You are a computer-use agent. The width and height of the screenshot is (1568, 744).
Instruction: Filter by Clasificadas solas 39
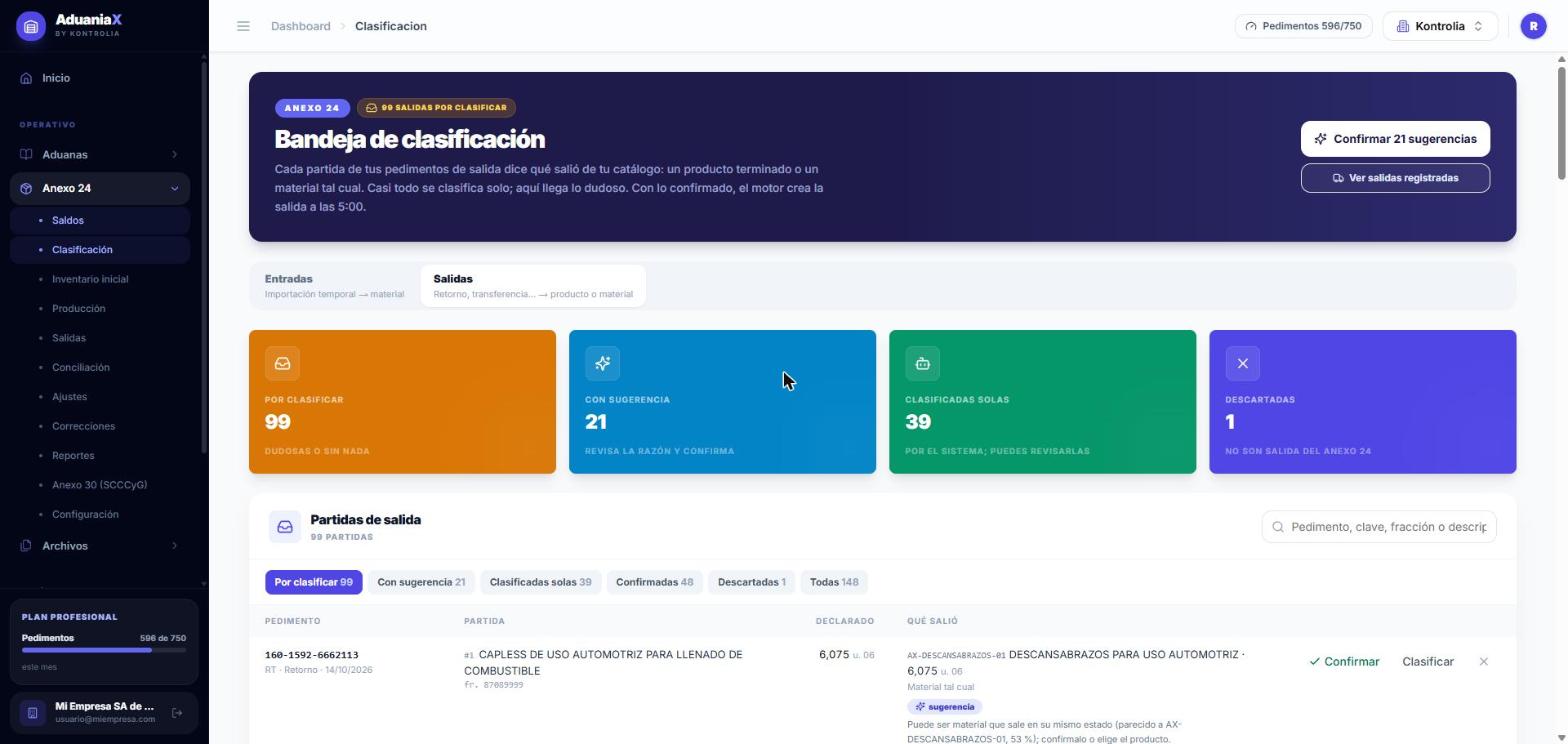pyautogui.click(x=540, y=582)
